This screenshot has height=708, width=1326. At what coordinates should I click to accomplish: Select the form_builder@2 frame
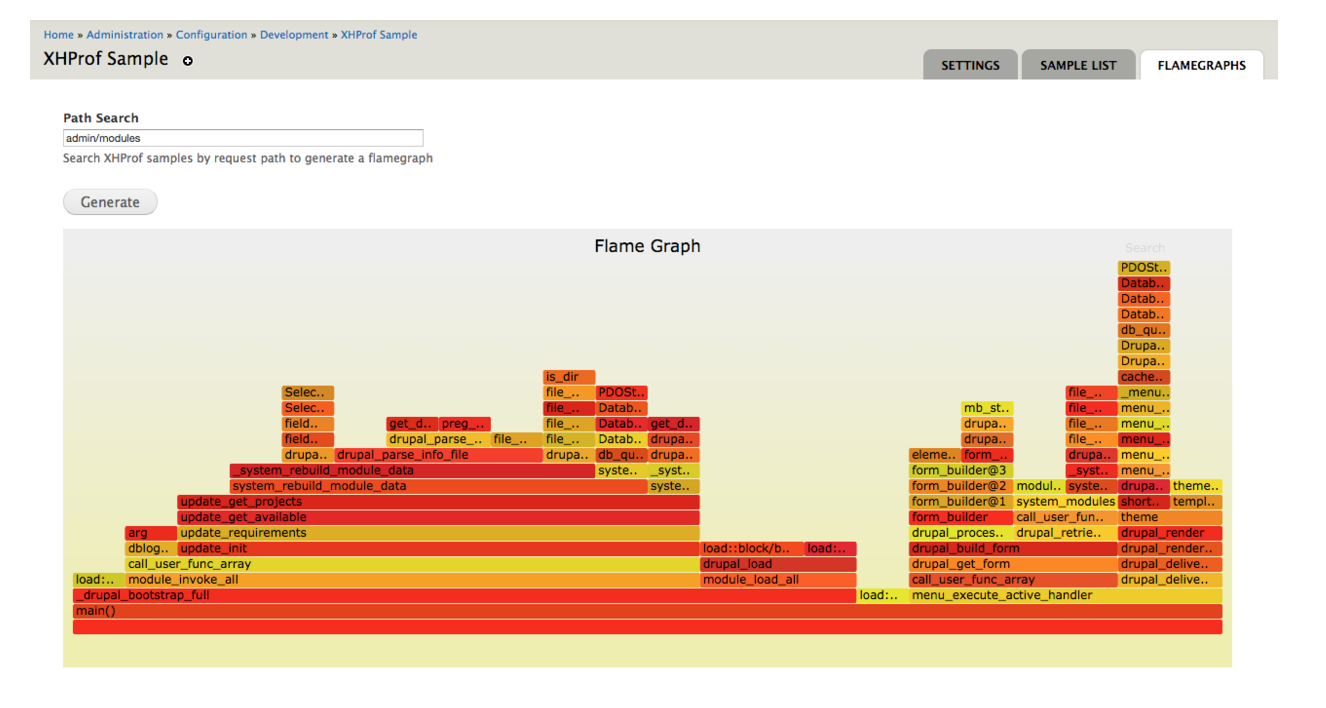(x=961, y=486)
